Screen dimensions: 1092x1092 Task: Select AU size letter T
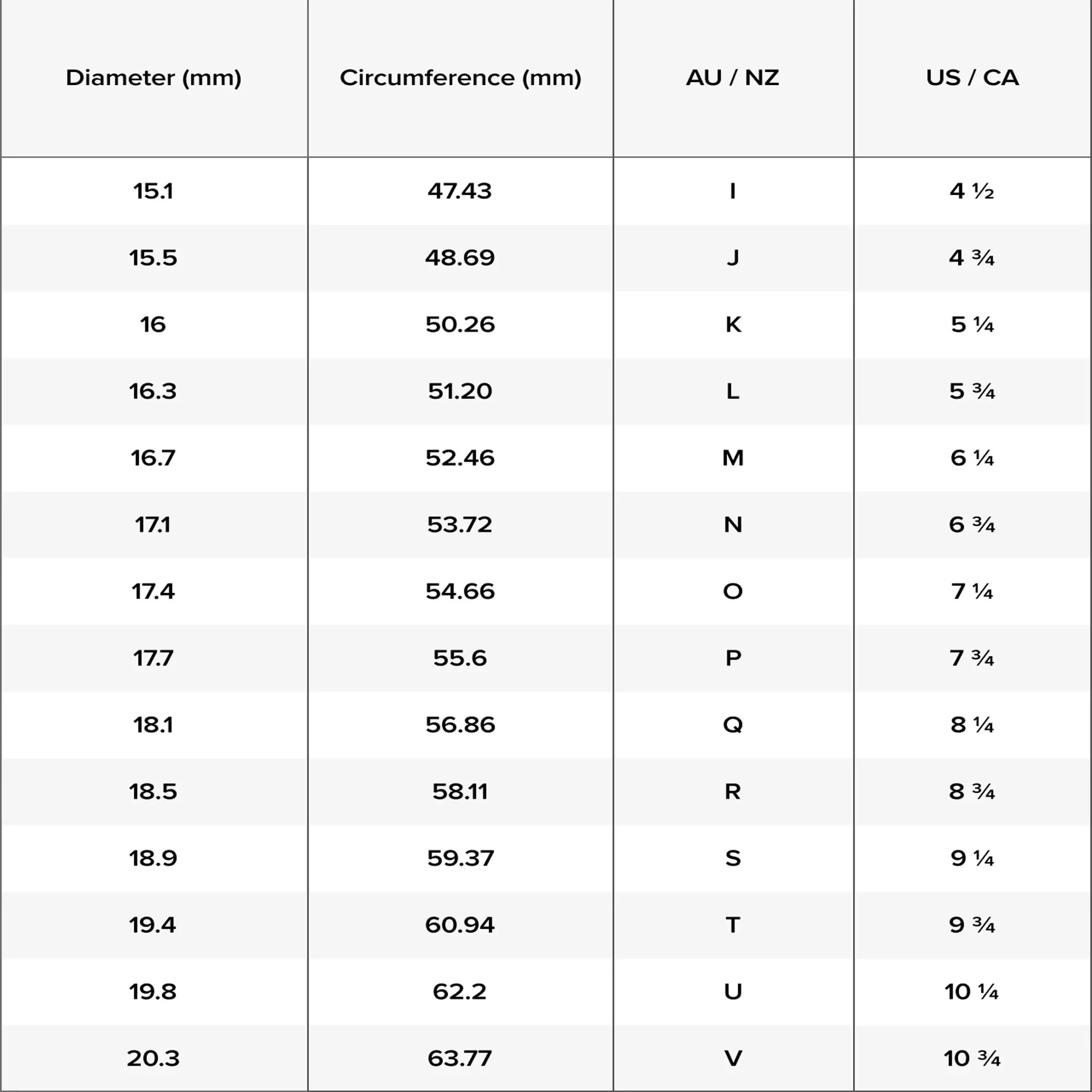tap(733, 925)
